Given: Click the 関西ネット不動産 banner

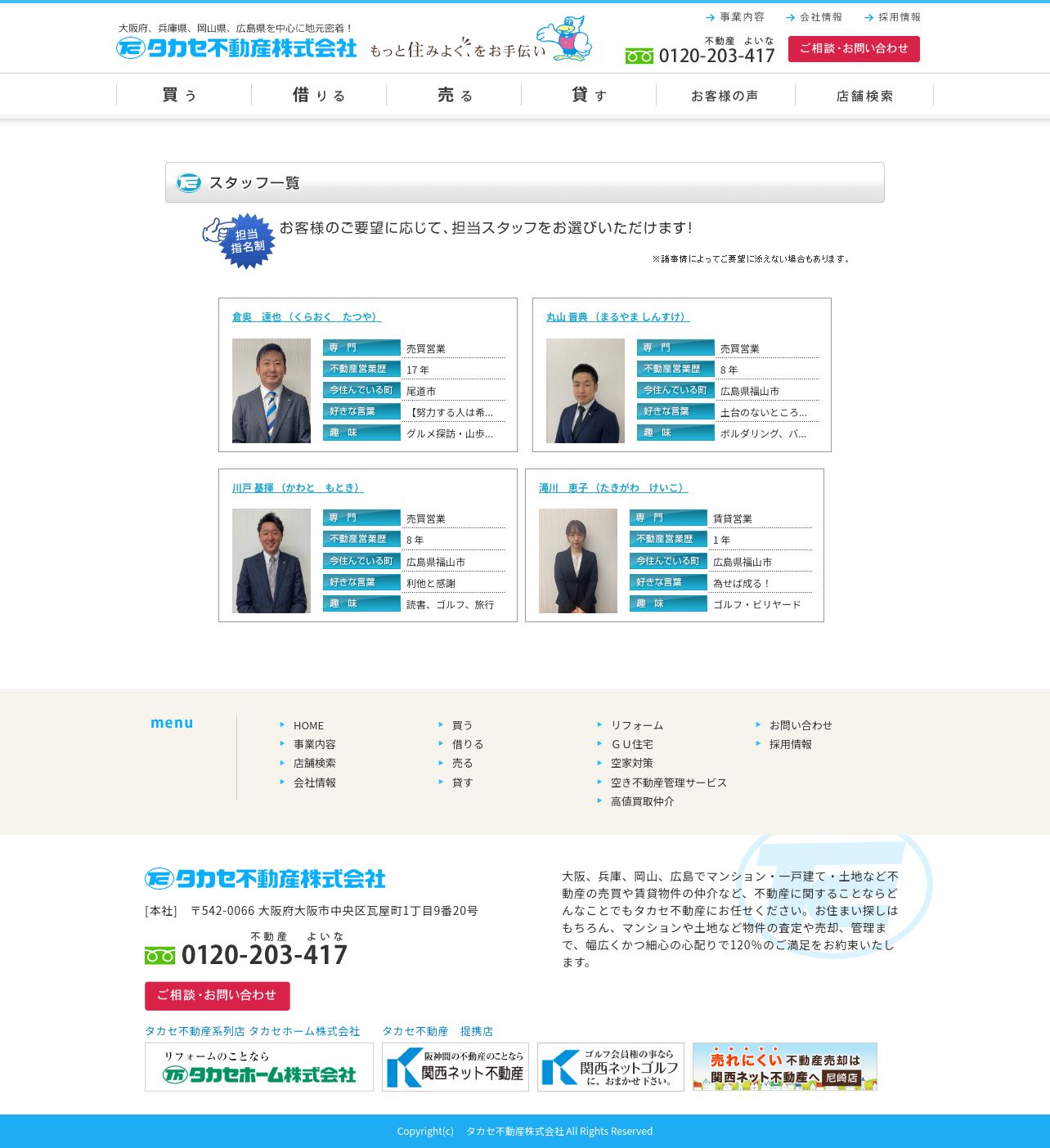Looking at the screenshot, I should point(455,1067).
